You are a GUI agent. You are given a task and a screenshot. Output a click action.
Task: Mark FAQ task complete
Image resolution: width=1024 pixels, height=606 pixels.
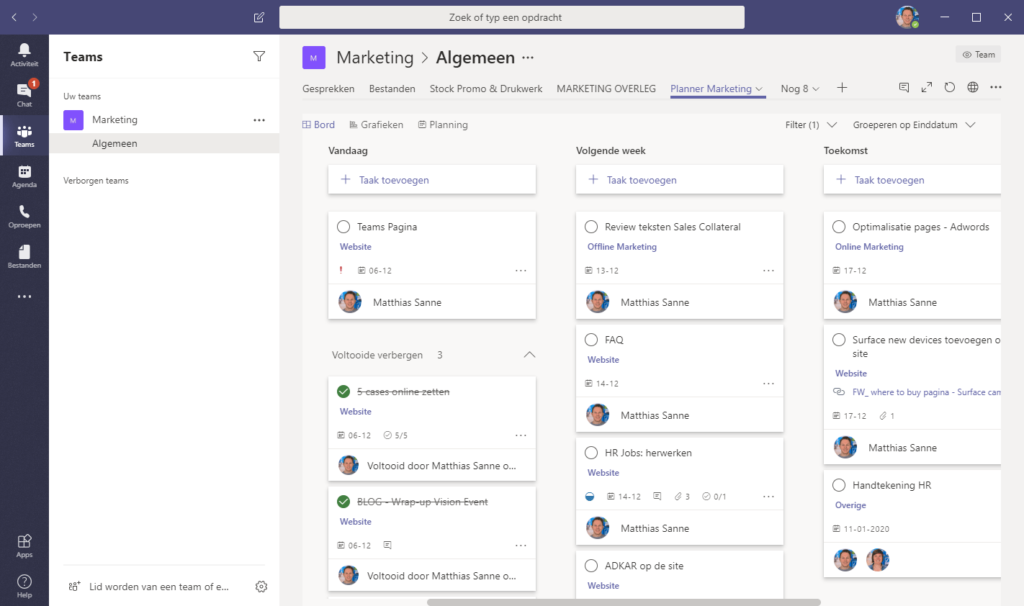(591, 340)
